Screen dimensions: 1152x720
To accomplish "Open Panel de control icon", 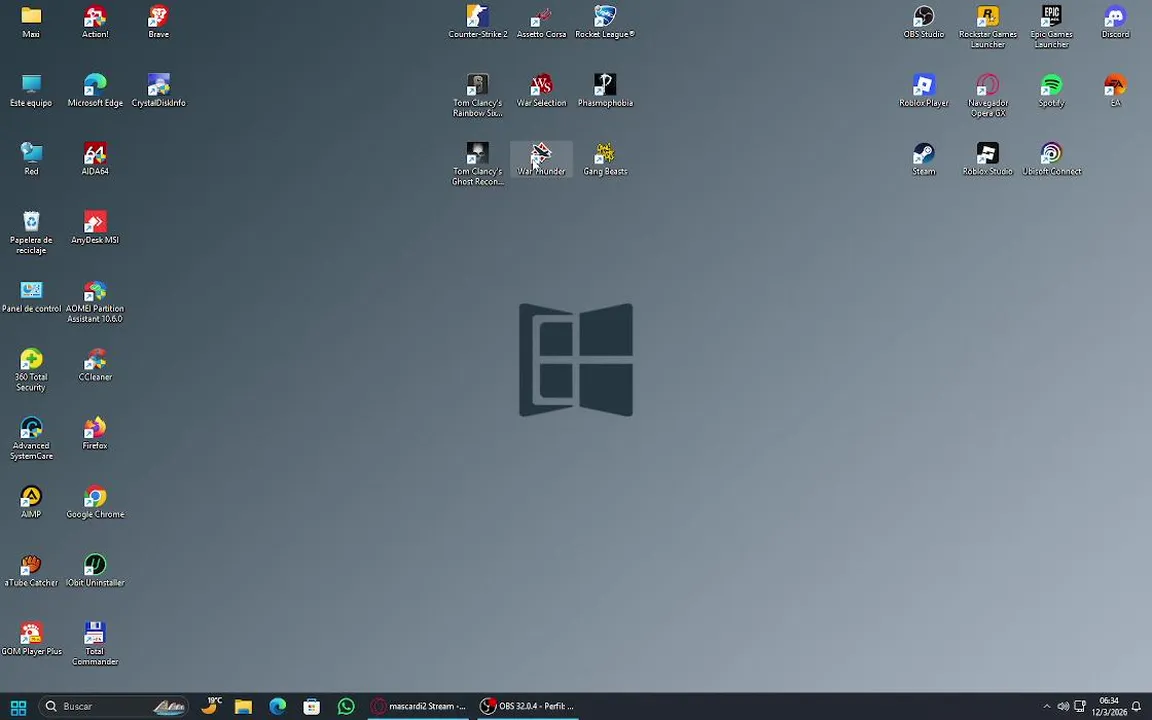I will (x=31, y=296).
